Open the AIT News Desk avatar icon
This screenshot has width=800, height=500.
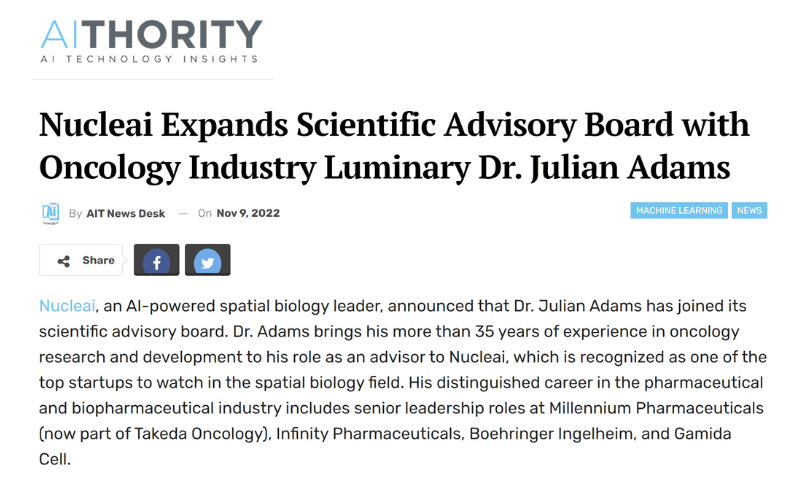coord(51,213)
